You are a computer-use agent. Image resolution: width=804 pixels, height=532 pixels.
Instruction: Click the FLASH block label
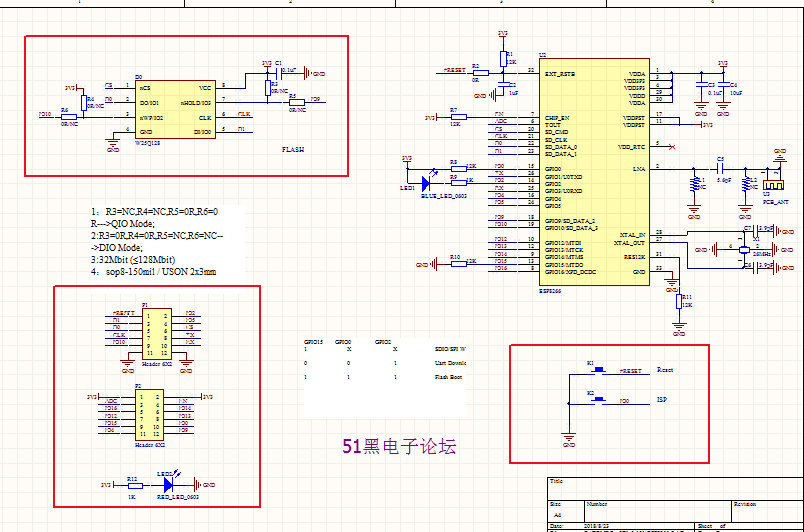(x=293, y=150)
